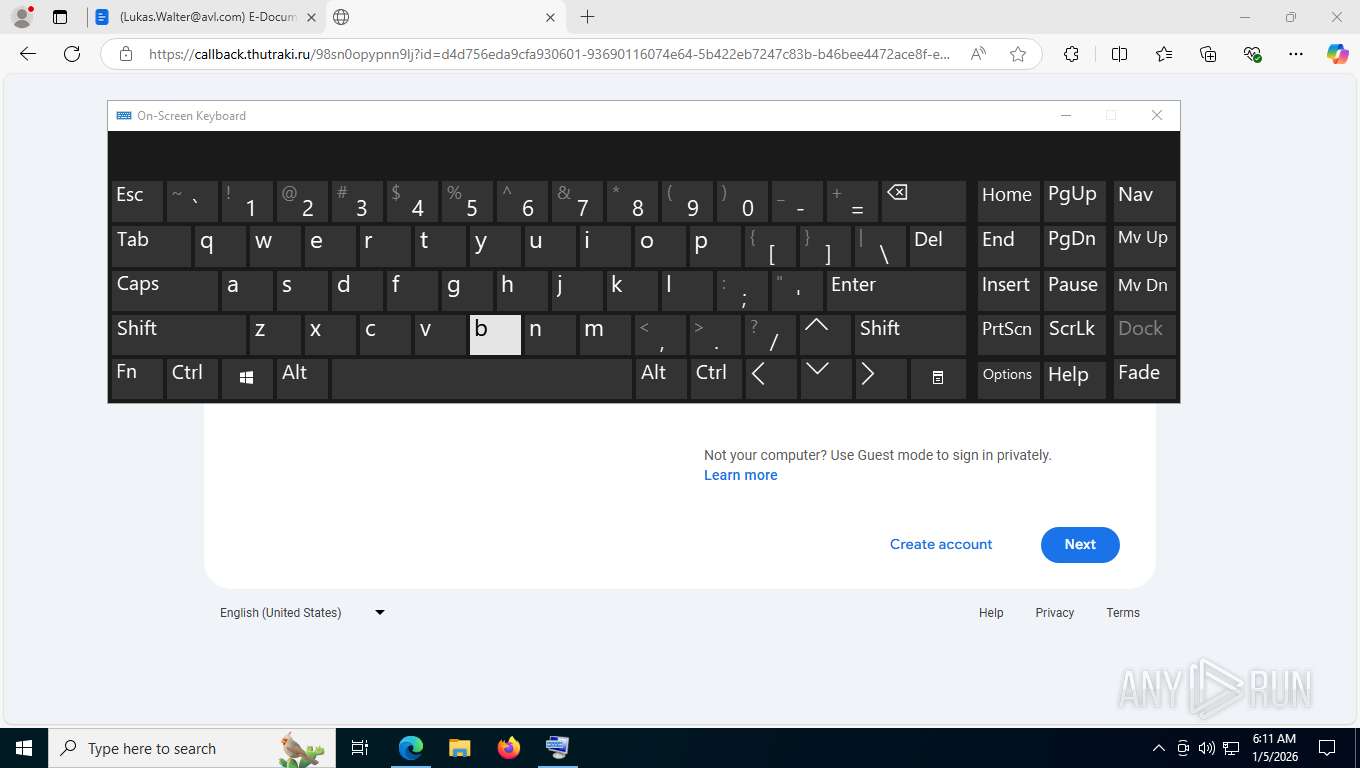Open the Privacy footer link

(1054, 612)
